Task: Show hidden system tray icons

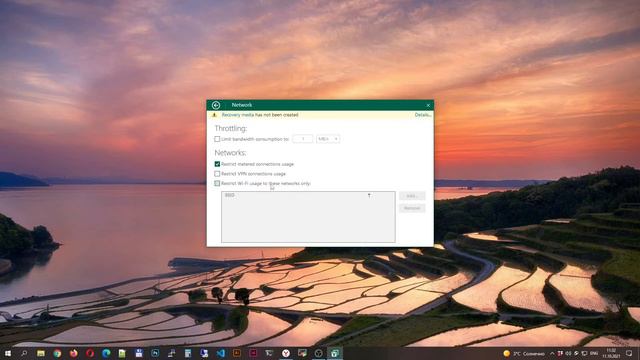Action: [x=552, y=353]
